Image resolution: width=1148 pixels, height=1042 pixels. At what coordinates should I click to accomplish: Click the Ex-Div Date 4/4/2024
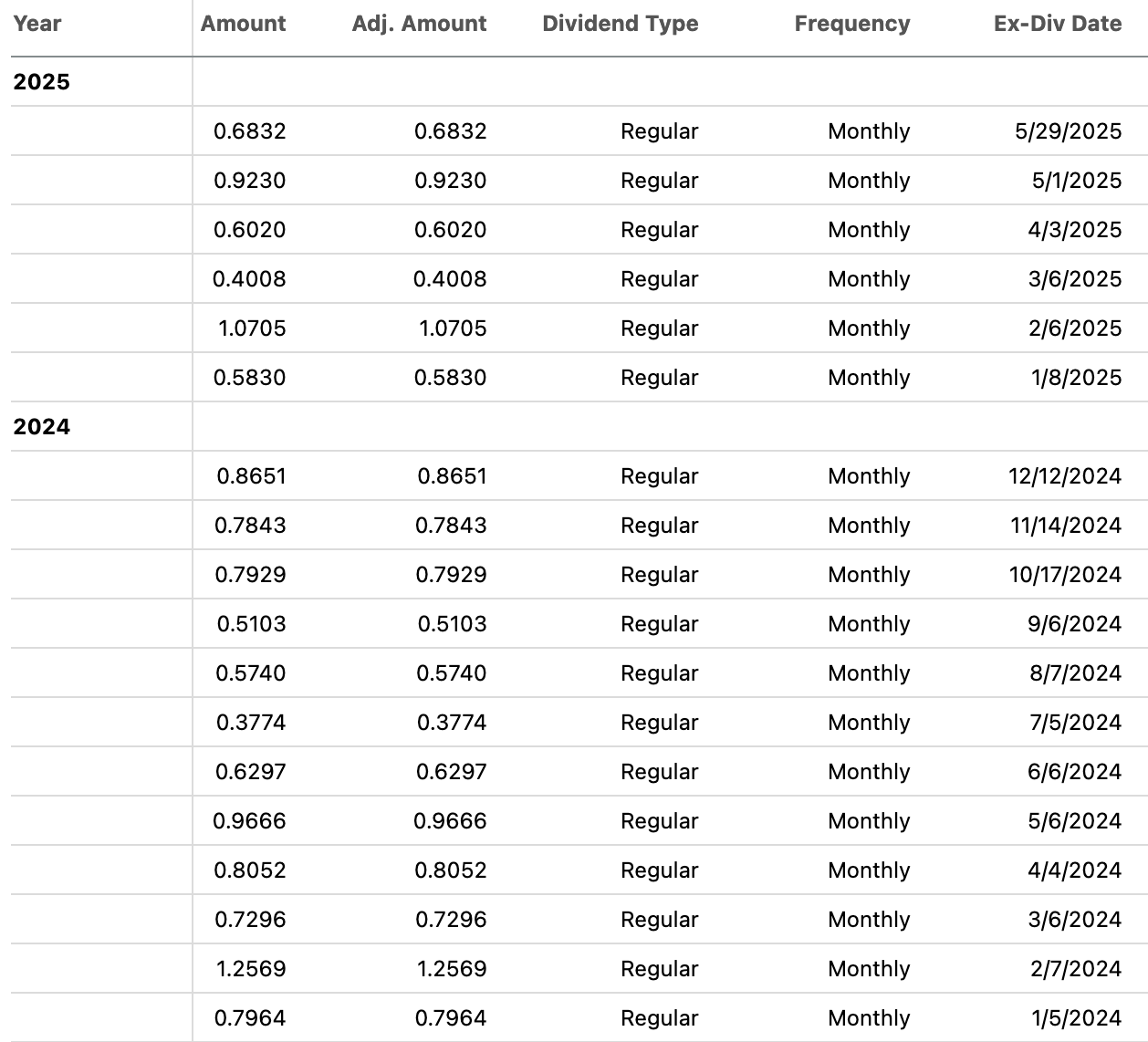[x=1077, y=870]
